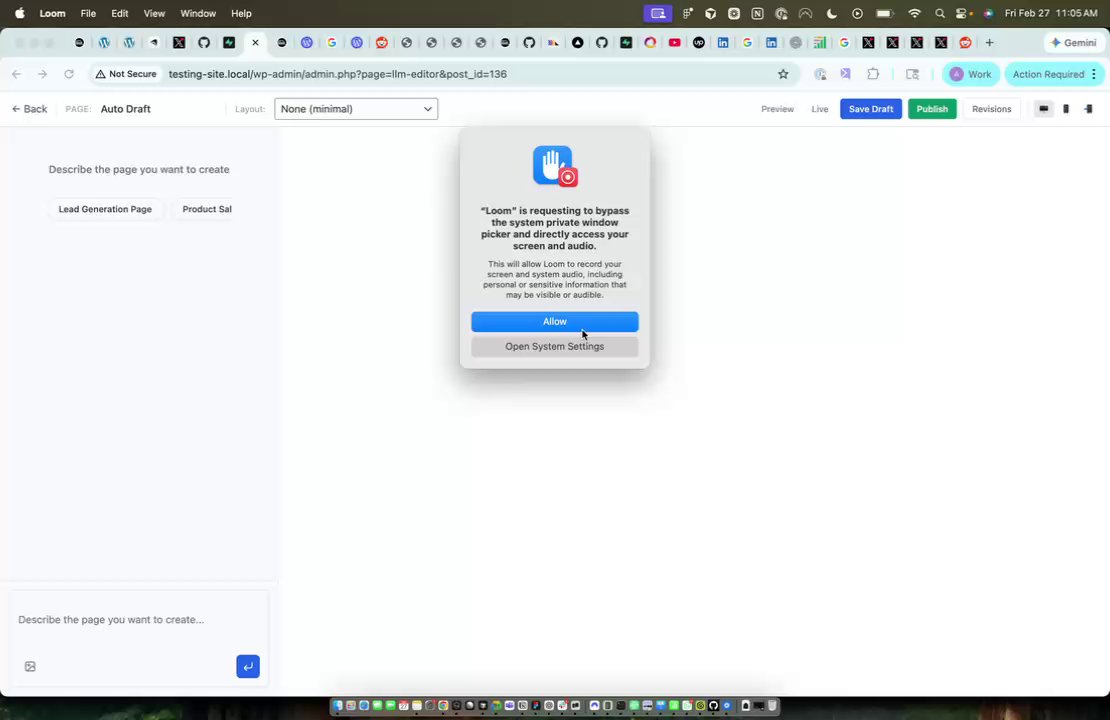Image resolution: width=1110 pixels, height=720 pixels.
Task: Reload the page with the refresh icon
Action: click(69, 74)
